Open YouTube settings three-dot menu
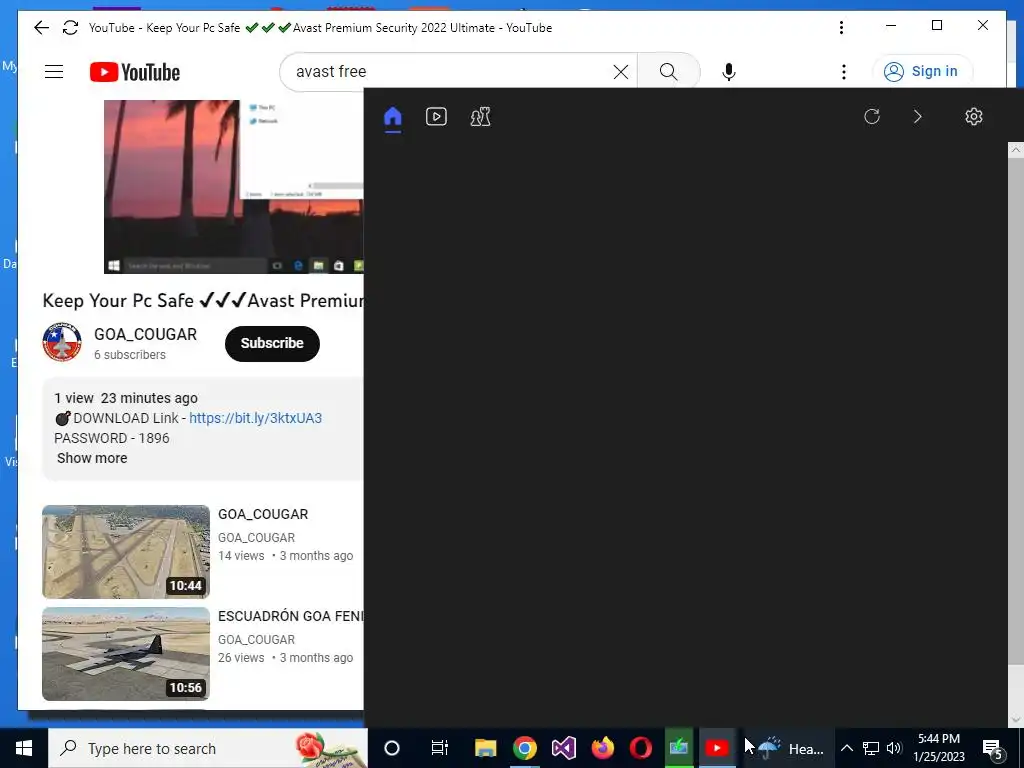 point(844,72)
